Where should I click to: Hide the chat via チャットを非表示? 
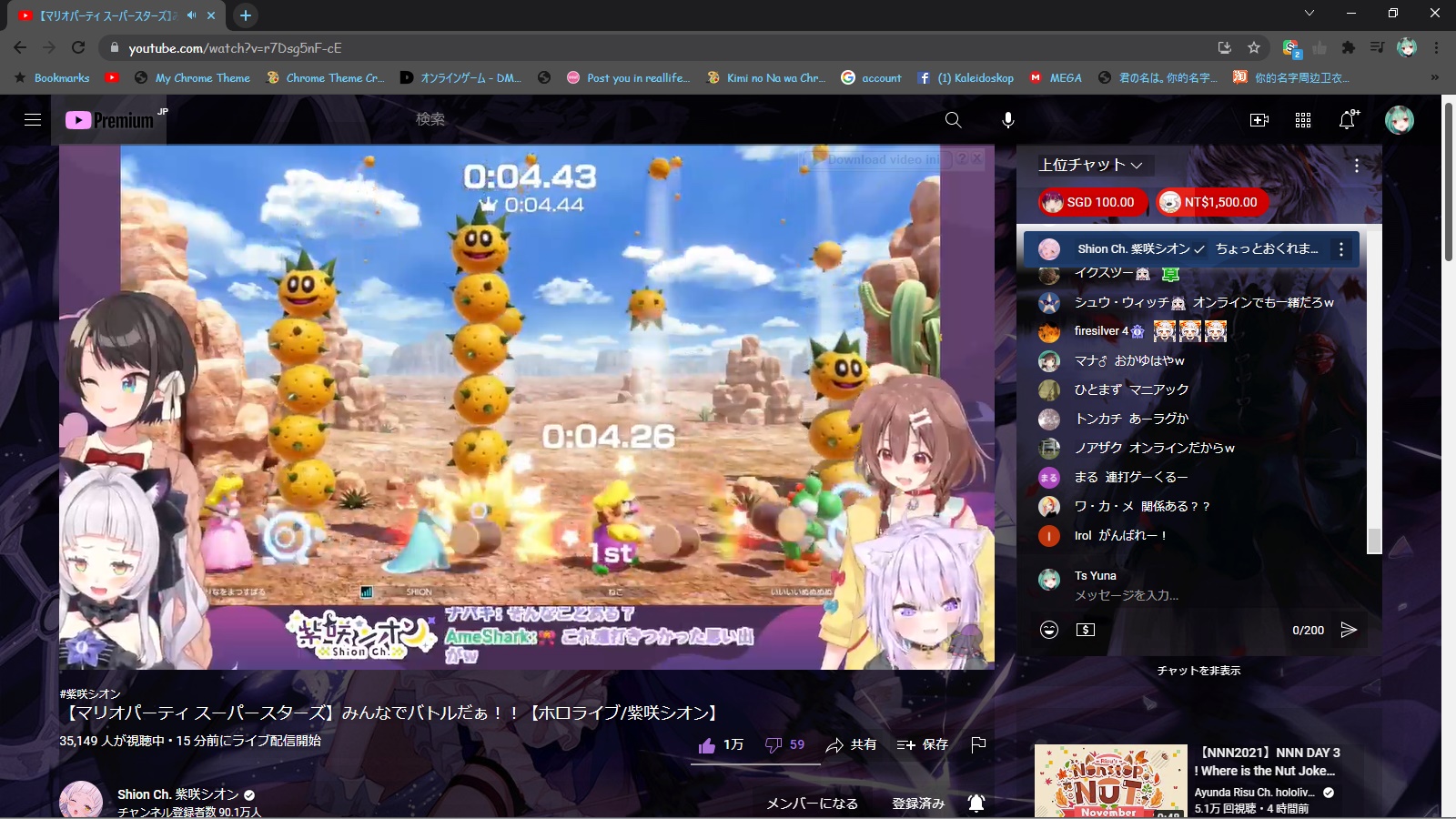click(1198, 671)
